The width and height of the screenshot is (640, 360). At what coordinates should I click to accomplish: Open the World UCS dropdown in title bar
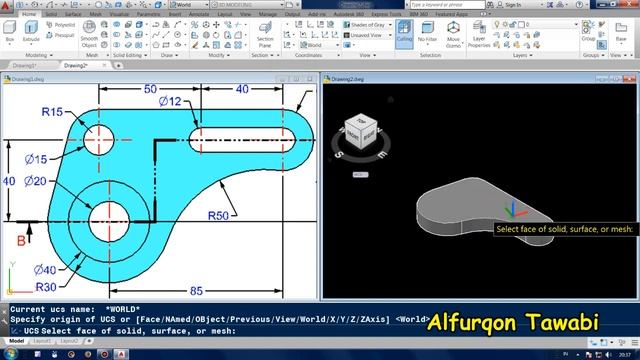189,4
